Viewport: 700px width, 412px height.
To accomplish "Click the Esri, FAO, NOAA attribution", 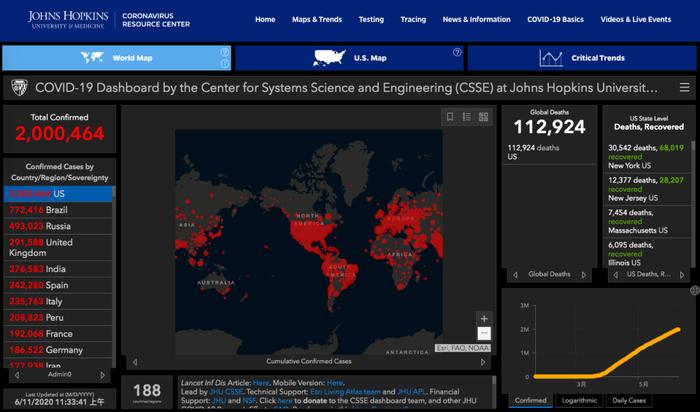I will click(x=463, y=348).
